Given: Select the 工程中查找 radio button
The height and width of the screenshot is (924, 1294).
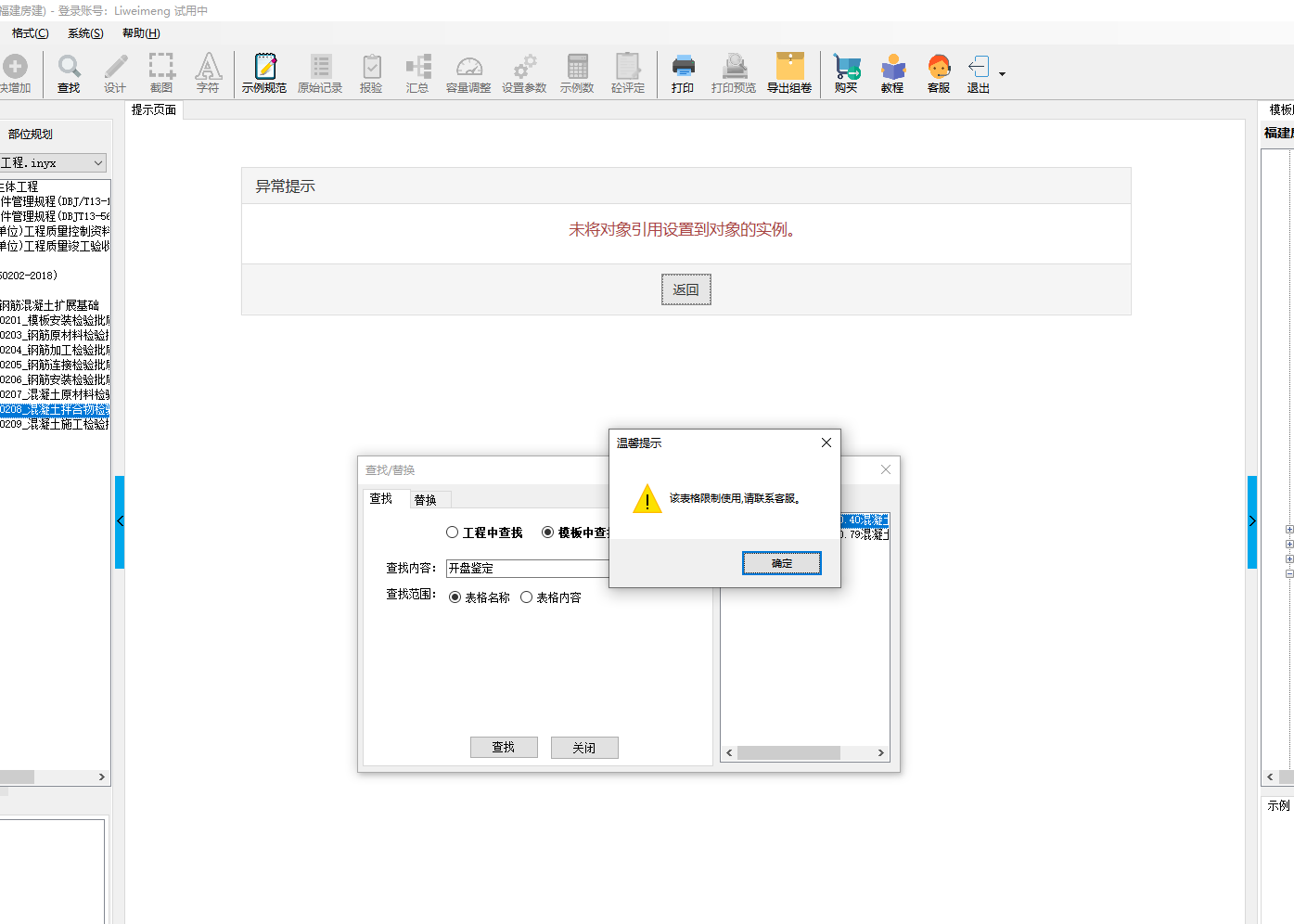Looking at the screenshot, I should point(453,533).
